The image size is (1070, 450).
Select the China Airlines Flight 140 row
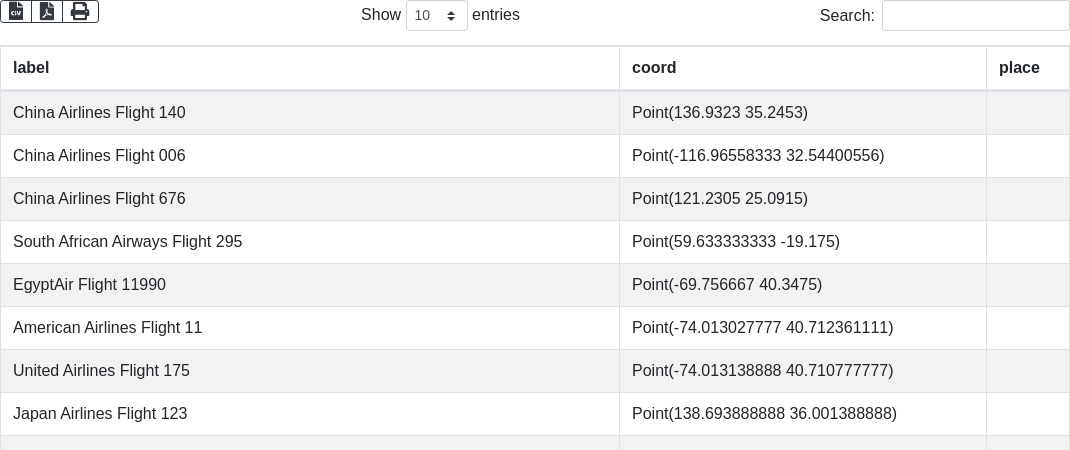[x=535, y=113]
